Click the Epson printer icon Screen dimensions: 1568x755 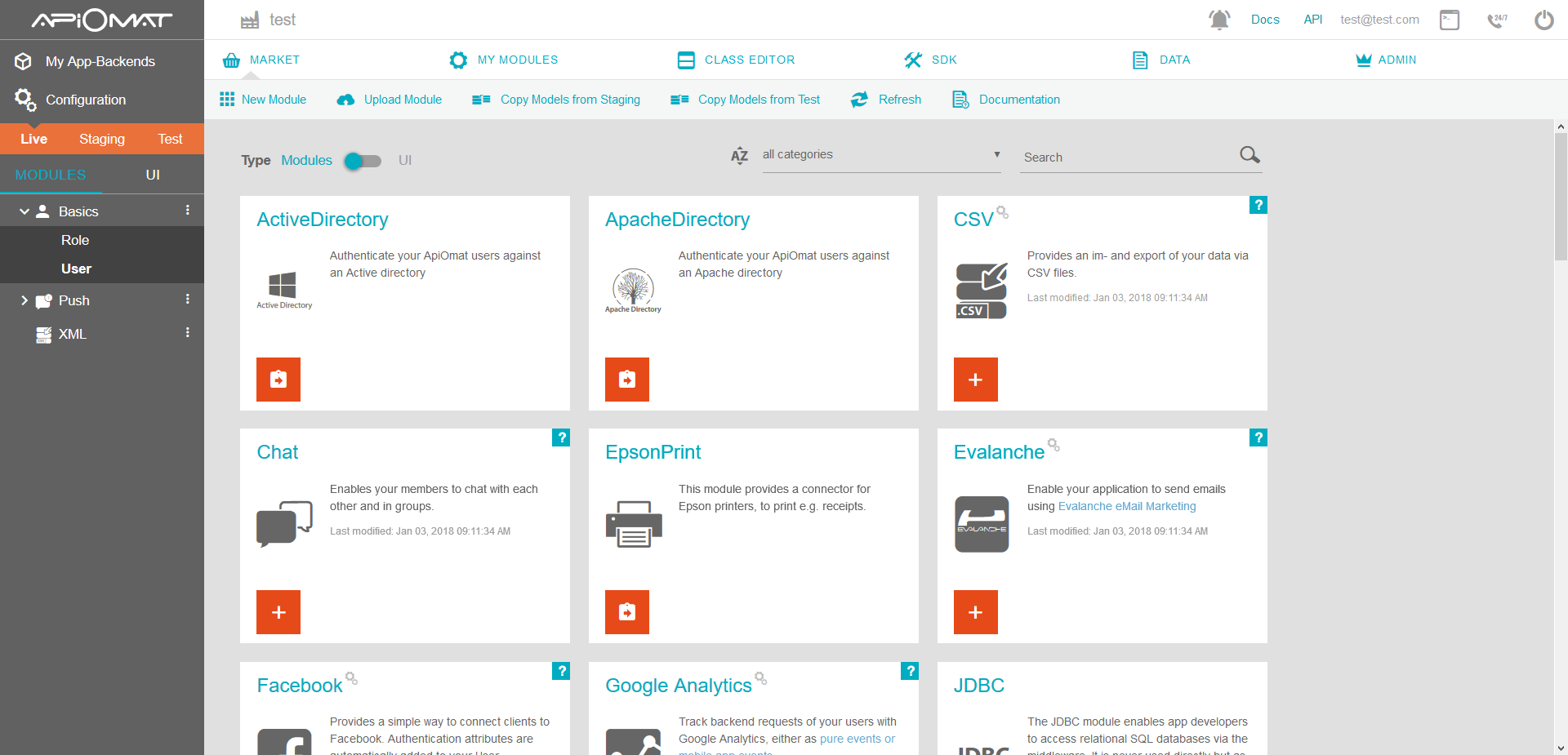click(634, 523)
